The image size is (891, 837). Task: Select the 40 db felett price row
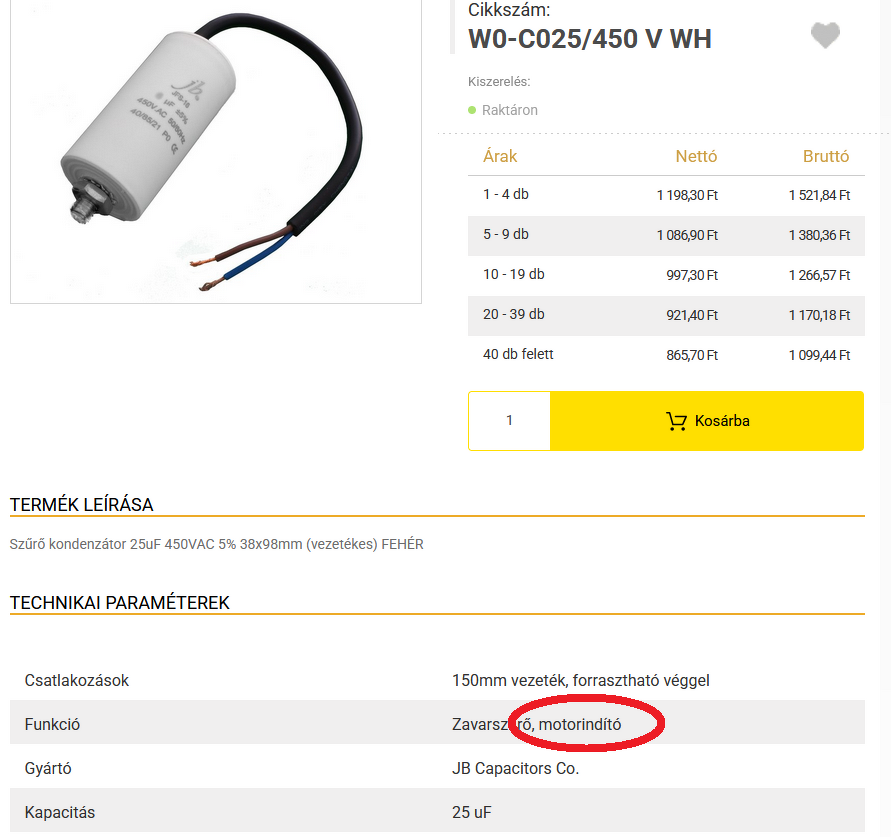pyautogui.click(x=666, y=355)
